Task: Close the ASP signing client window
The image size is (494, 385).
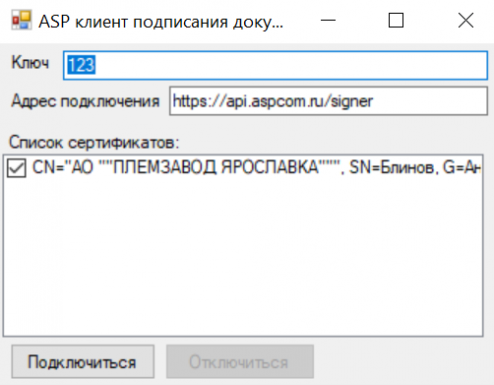Action: pos(466,21)
